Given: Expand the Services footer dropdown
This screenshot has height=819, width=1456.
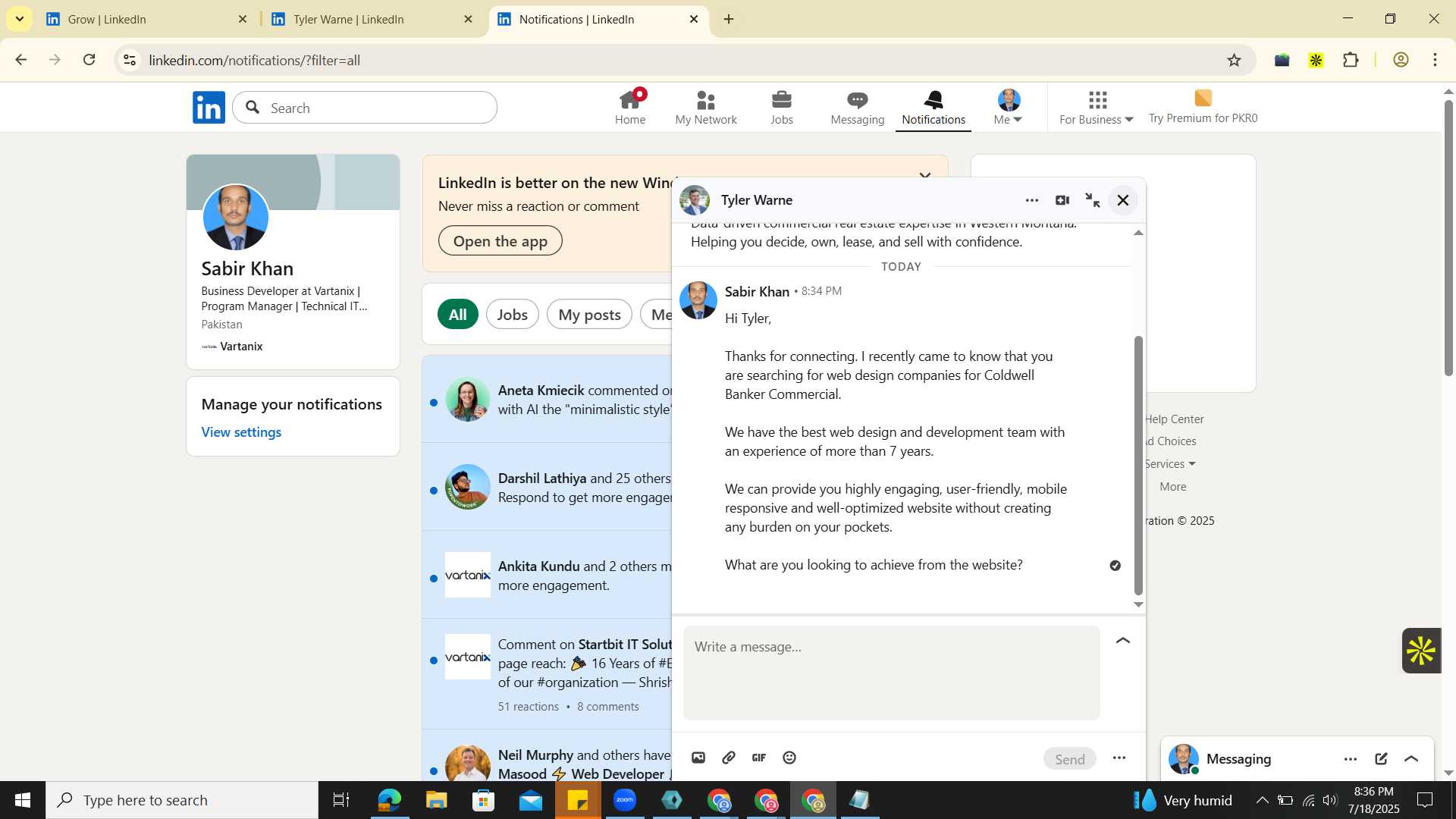Looking at the screenshot, I should [1170, 463].
